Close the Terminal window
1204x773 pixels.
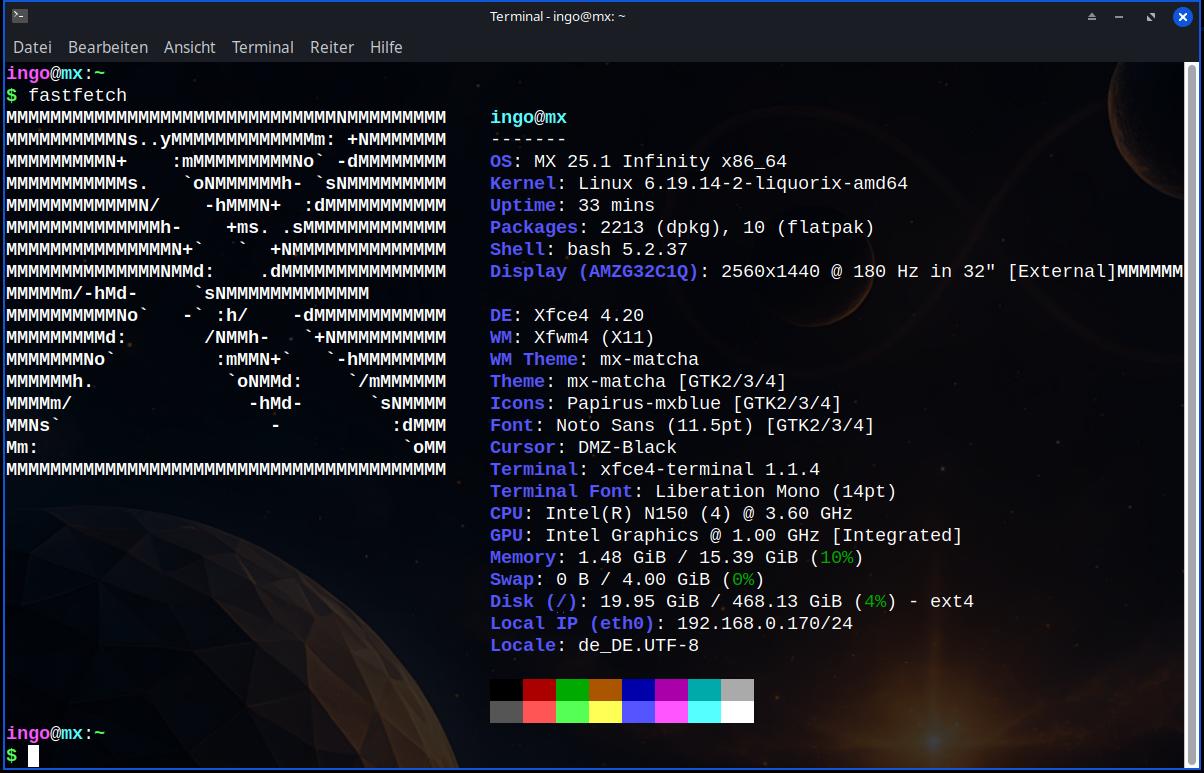[x=1182, y=16]
